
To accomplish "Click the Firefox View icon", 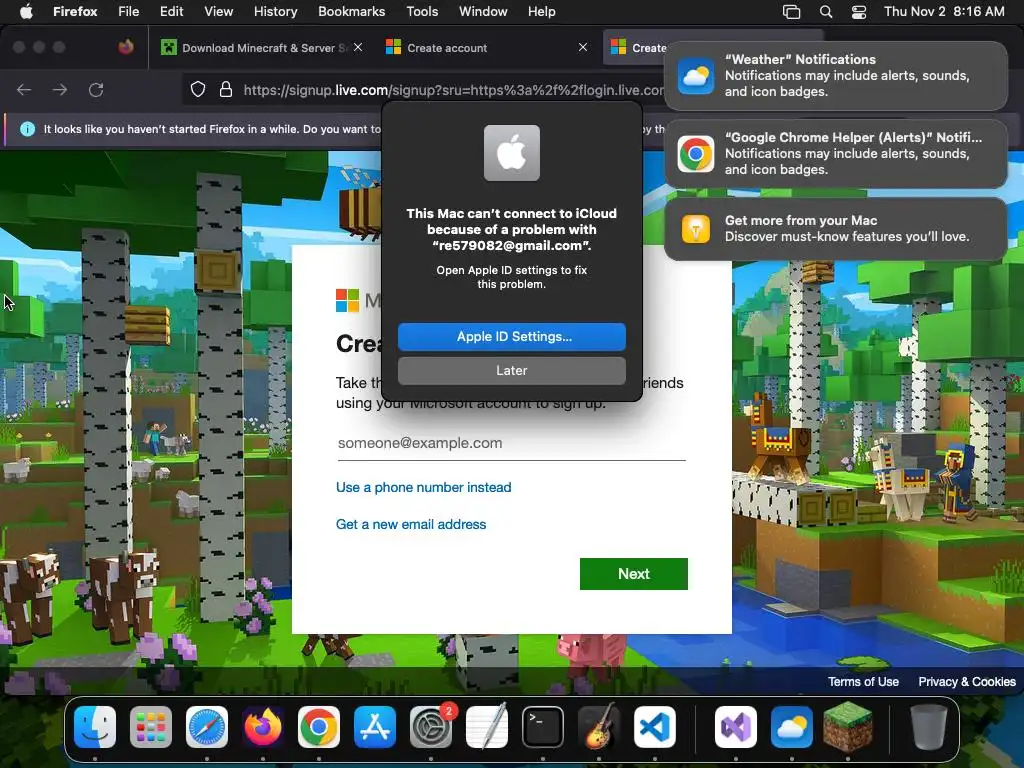I will point(126,47).
